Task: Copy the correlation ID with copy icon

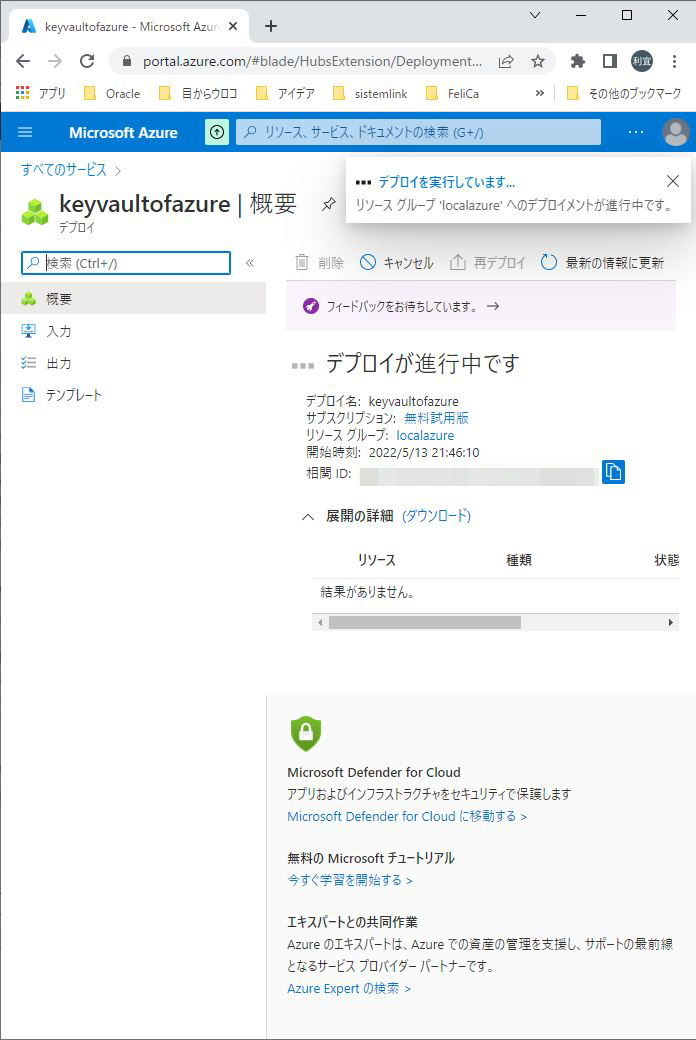Action: coord(613,472)
